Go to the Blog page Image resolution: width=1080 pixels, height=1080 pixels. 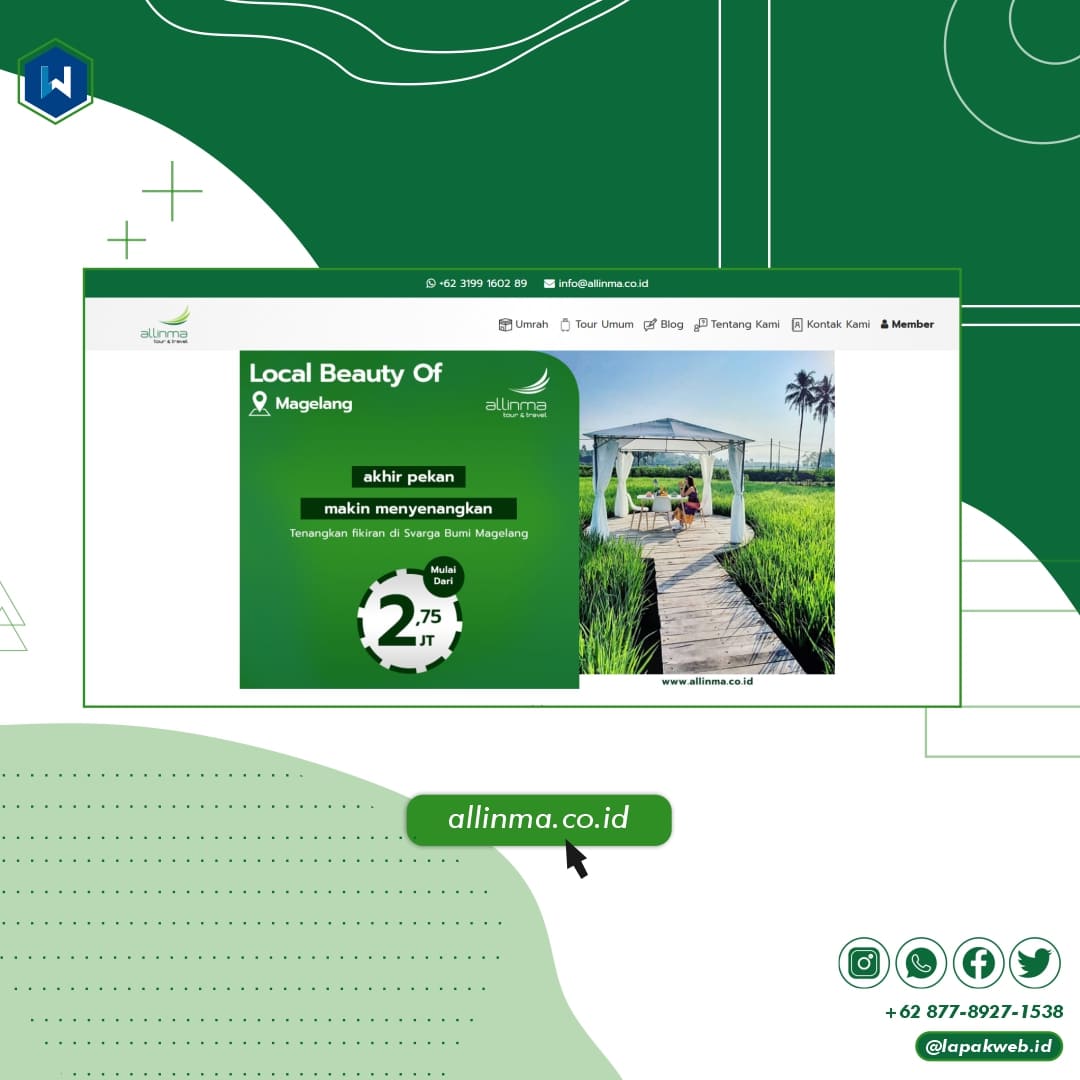point(663,324)
